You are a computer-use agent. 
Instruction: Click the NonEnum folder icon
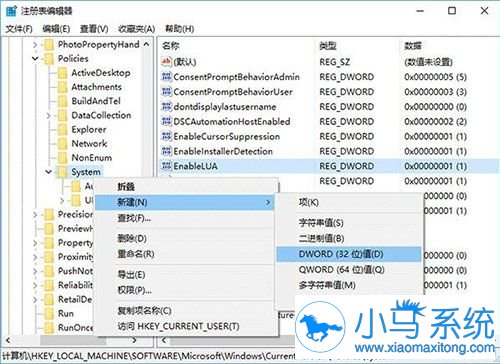[62, 158]
